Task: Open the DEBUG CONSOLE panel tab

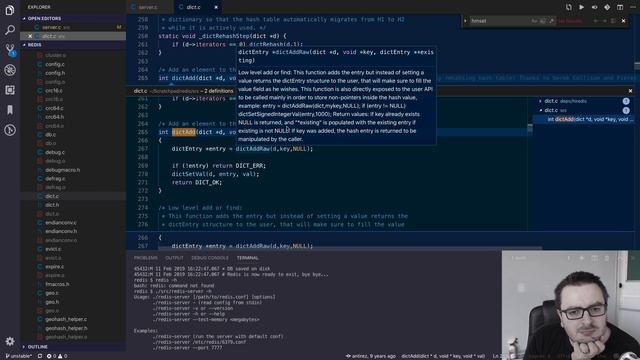Action: [x=210, y=258]
